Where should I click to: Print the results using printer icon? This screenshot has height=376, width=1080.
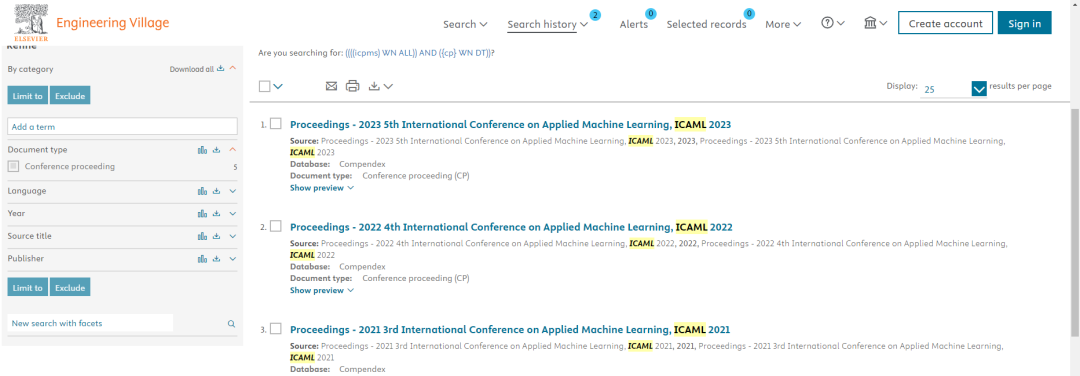point(353,86)
